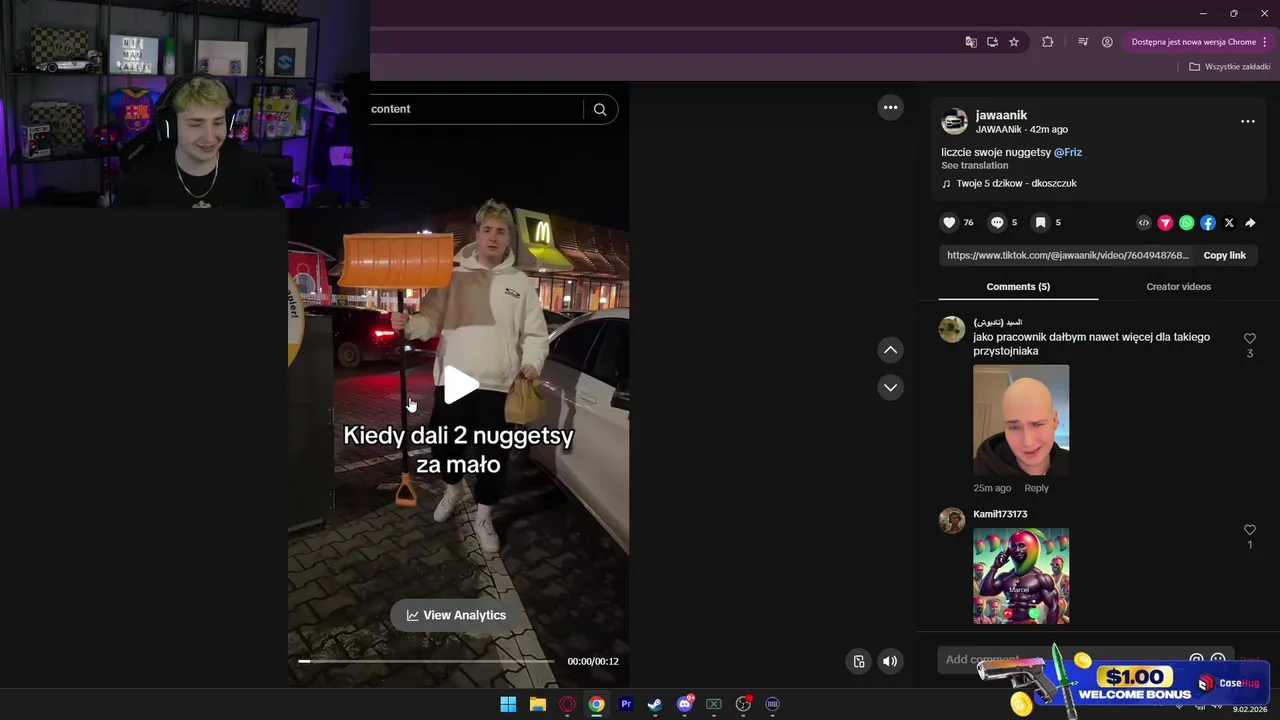
Task: Open Steam from taskbar
Action: tap(655, 704)
